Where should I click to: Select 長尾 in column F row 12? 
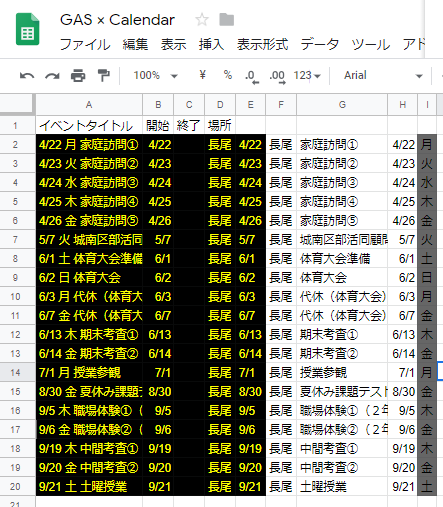point(281,335)
